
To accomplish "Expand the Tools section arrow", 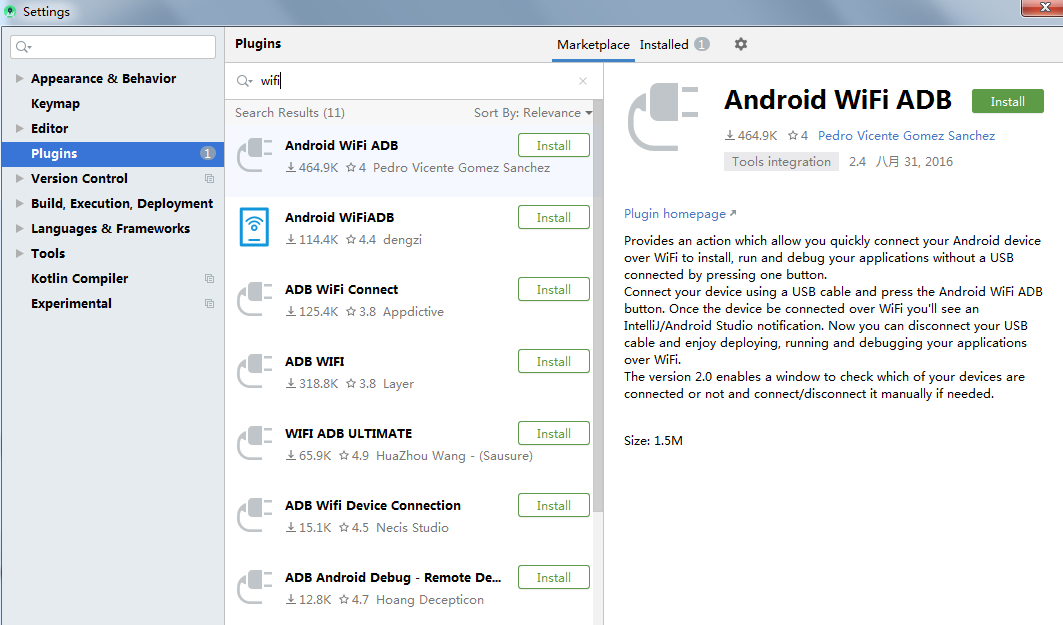I will click(20, 254).
